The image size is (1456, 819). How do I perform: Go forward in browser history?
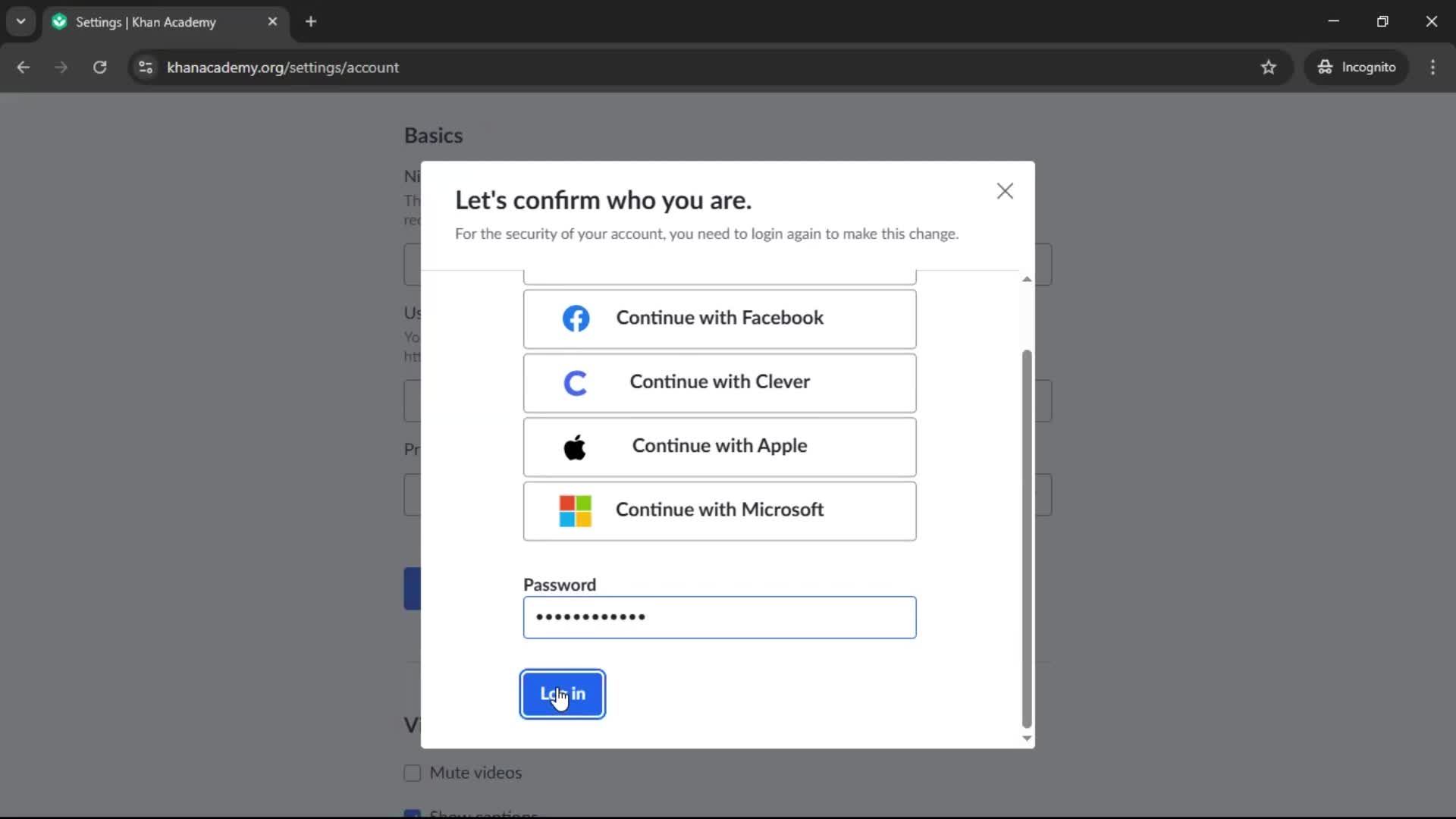61,67
